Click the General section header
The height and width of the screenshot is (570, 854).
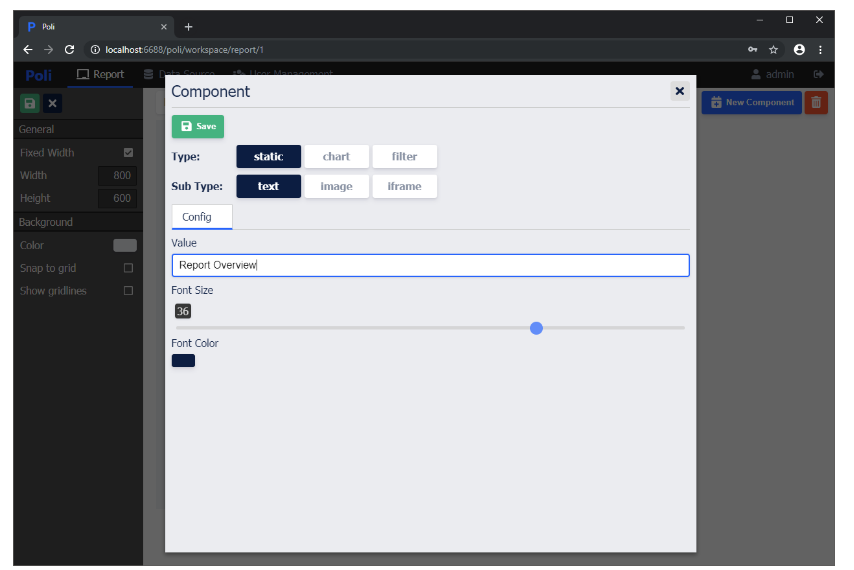click(78, 129)
